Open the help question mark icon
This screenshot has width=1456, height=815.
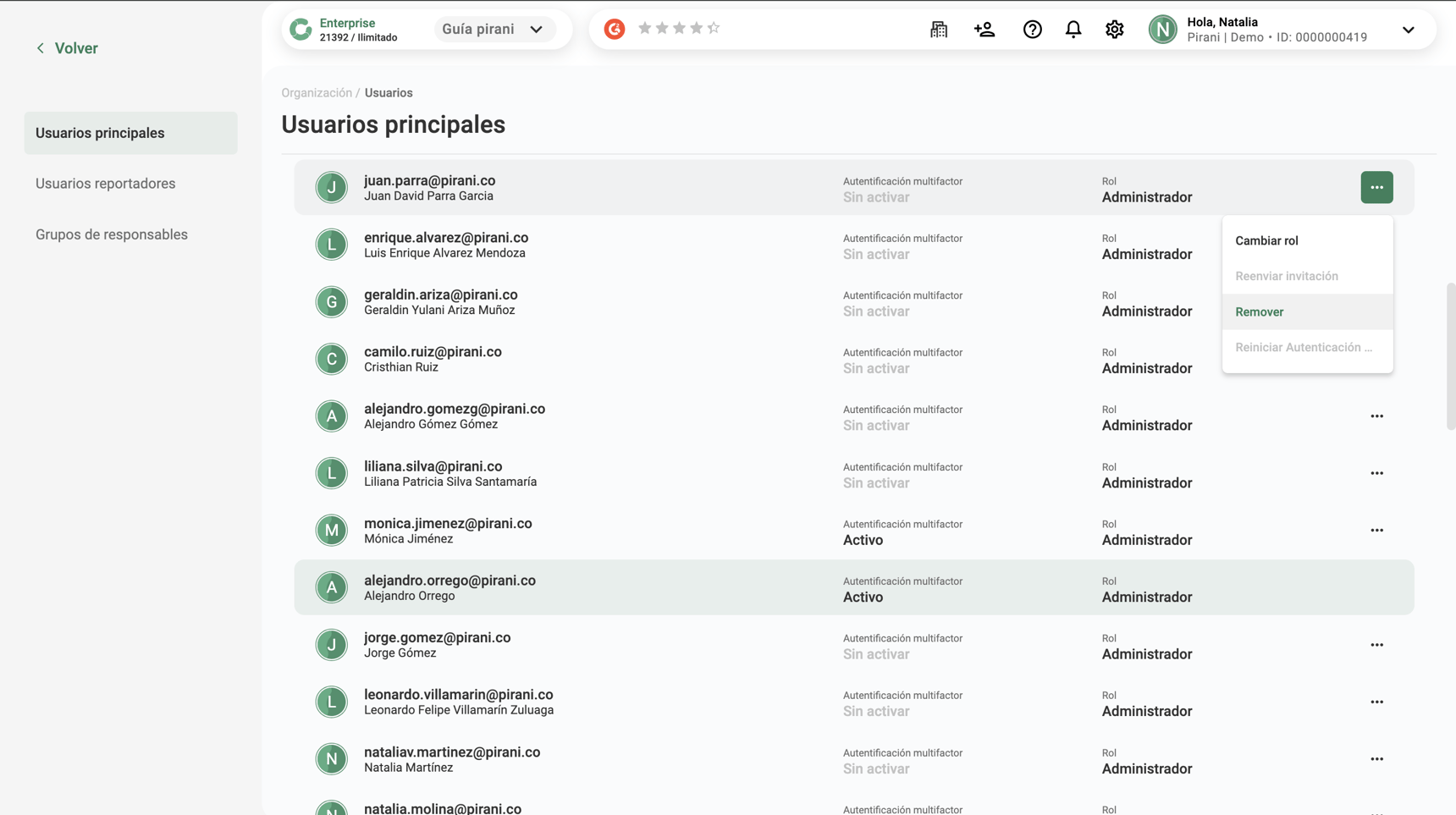point(1032,30)
